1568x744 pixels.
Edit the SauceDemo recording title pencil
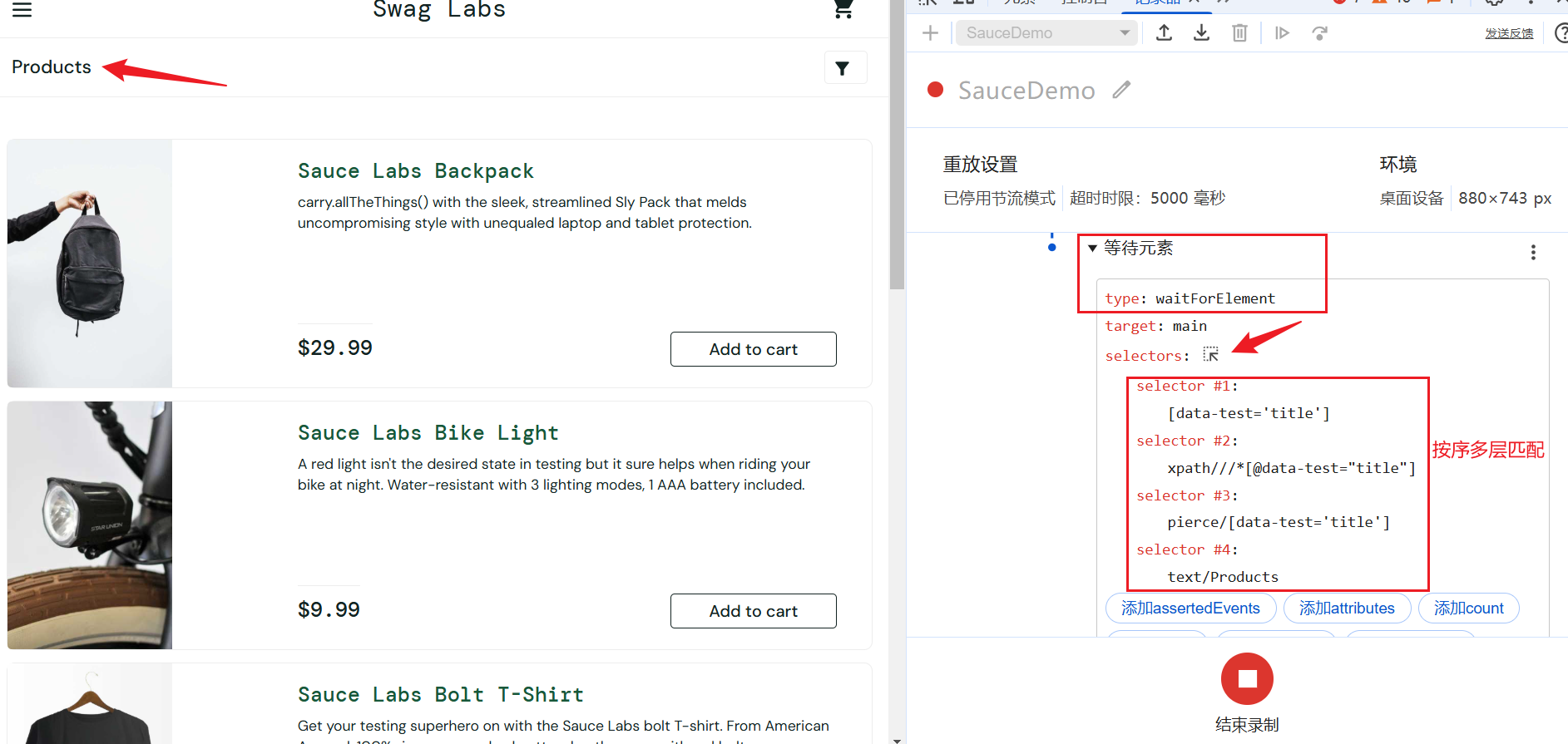click(1122, 90)
